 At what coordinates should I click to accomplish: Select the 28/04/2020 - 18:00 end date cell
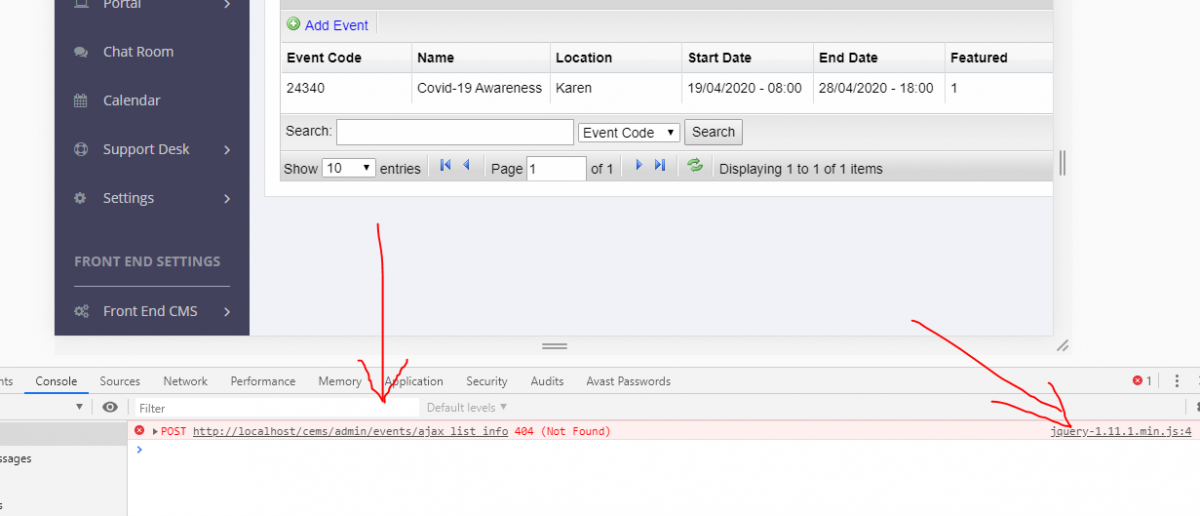click(879, 88)
